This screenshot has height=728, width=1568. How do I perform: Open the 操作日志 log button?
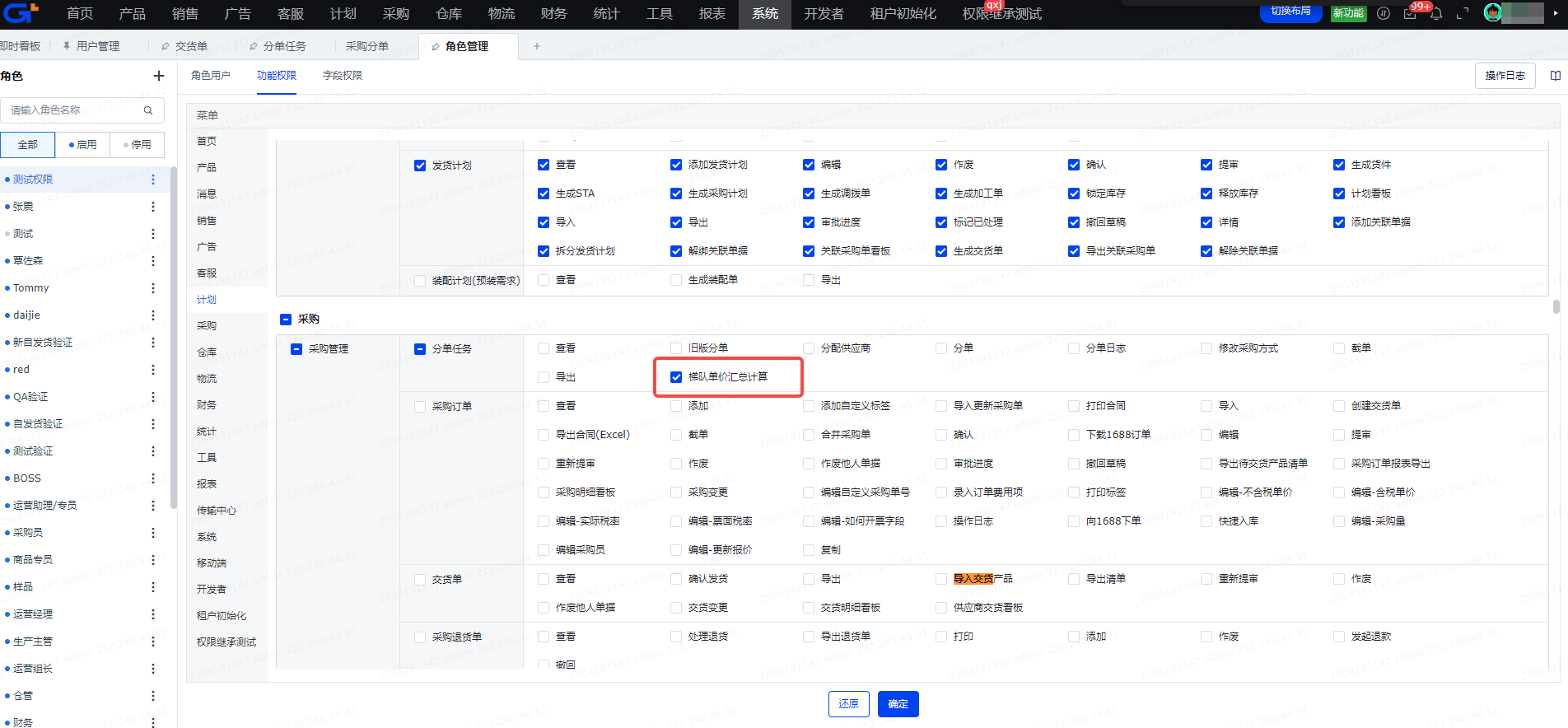pos(1505,76)
